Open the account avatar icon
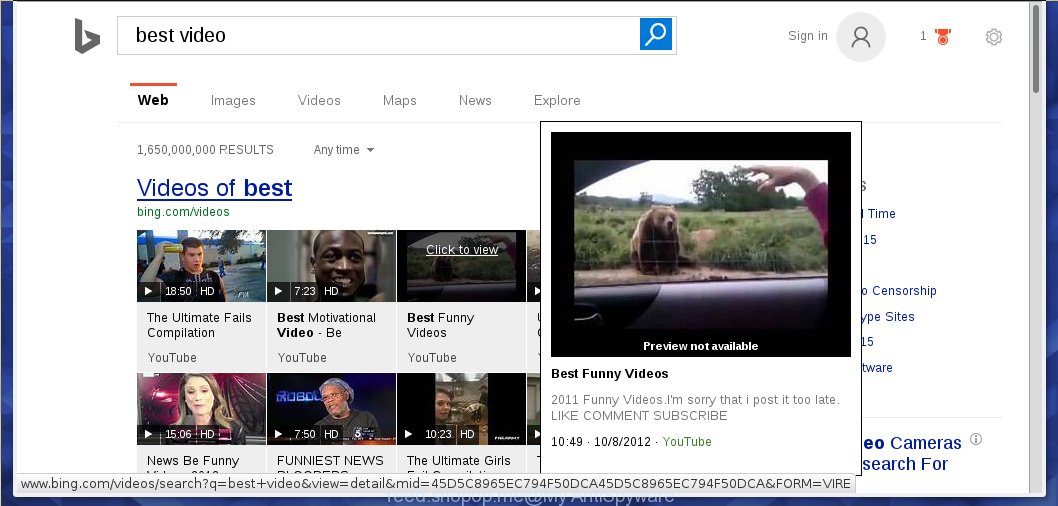This screenshot has width=1058, height=506. click(860, 37)
